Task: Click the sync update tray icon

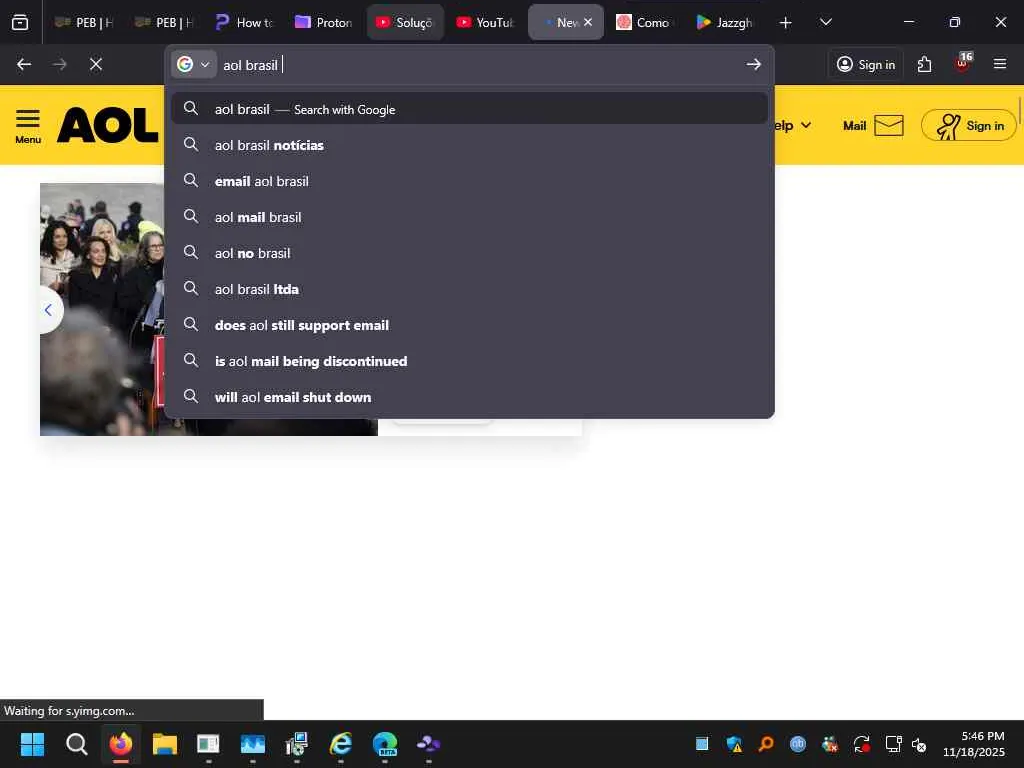Action: point(861,744)
